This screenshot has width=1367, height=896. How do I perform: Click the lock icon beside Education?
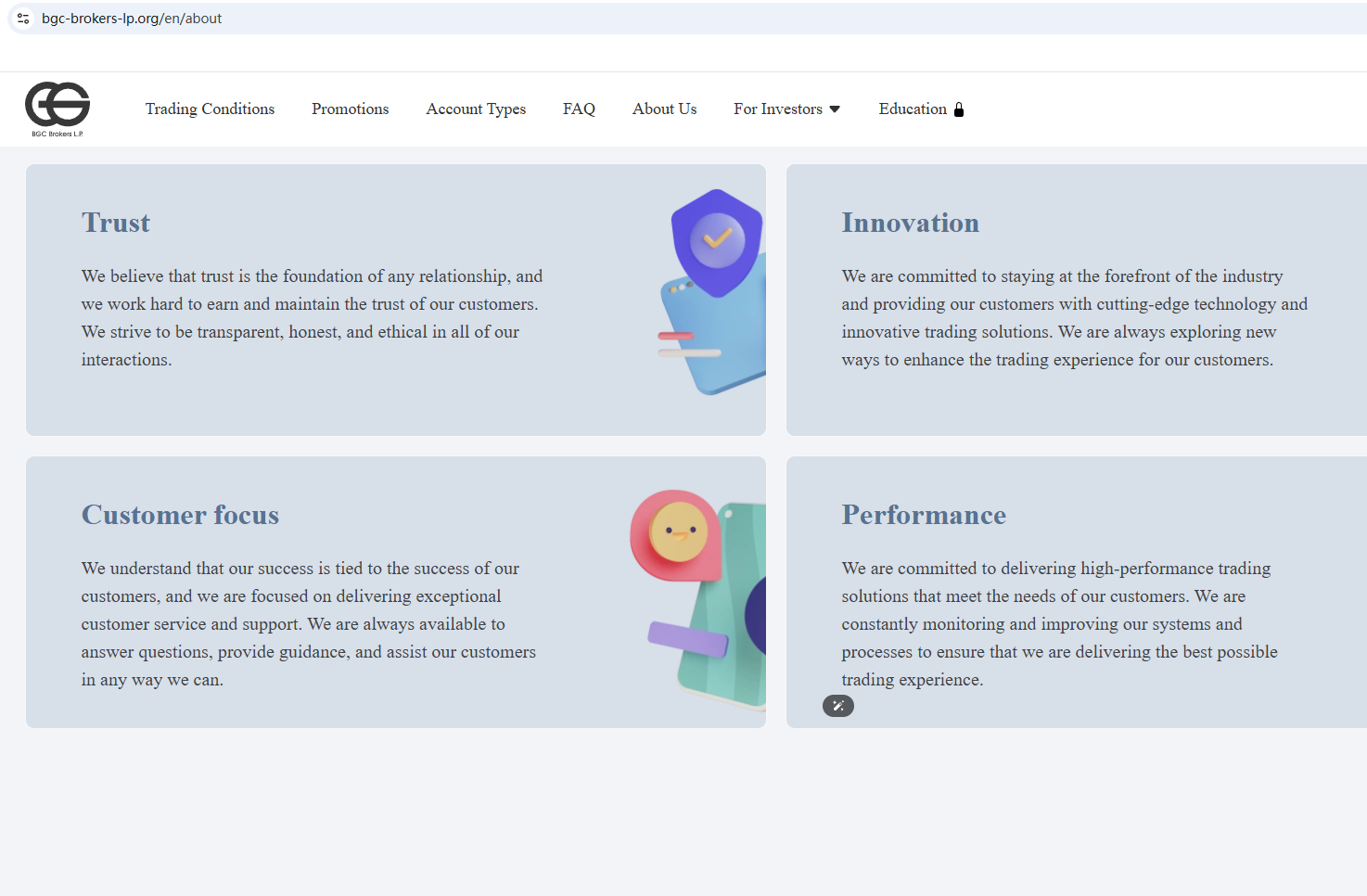[959, 109]
